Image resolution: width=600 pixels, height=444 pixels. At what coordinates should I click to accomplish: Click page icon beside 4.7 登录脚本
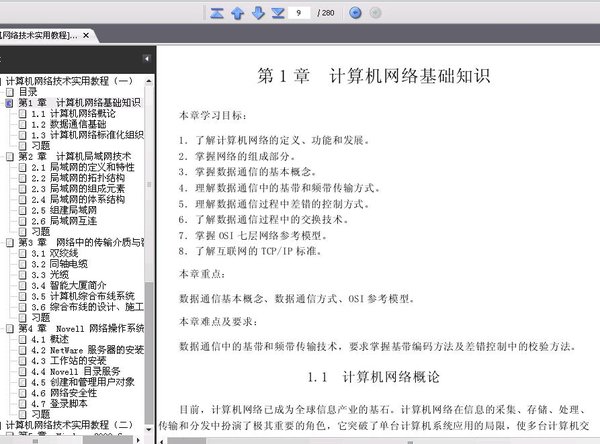point(23,404)
